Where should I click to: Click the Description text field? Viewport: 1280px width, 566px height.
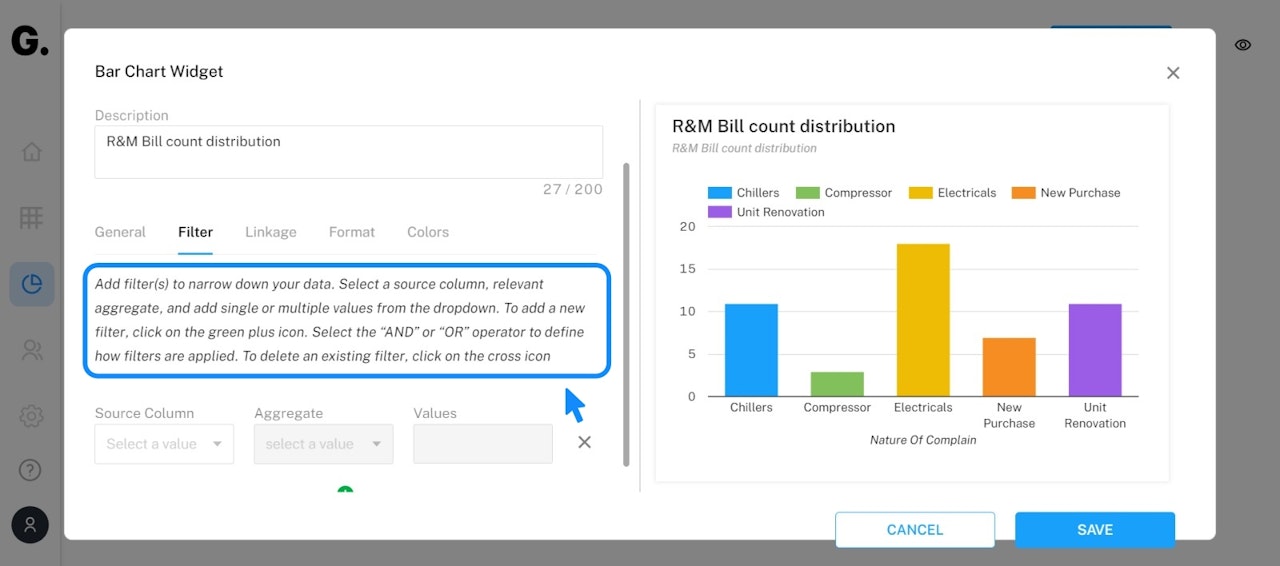(x=348, y=152)
